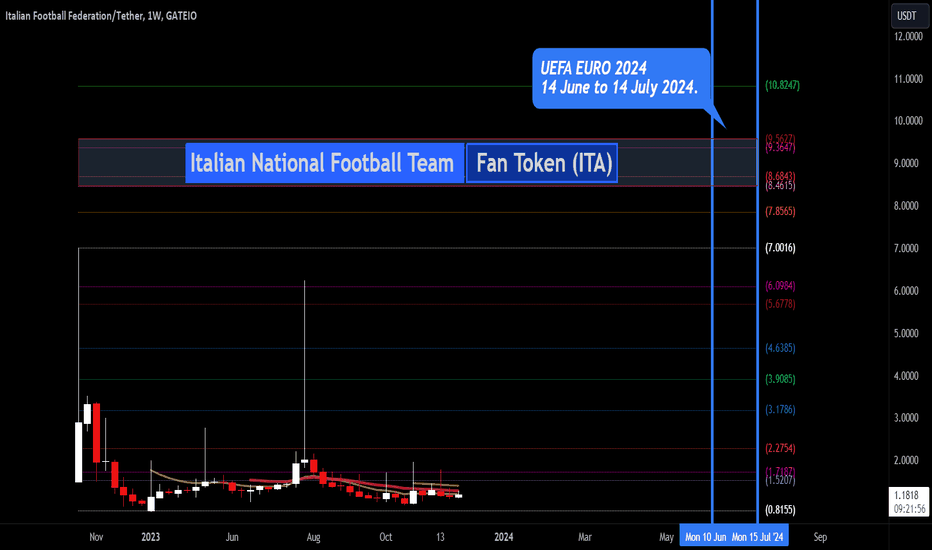Click 11.0000 on the price axis

click(x=908, y=78)
